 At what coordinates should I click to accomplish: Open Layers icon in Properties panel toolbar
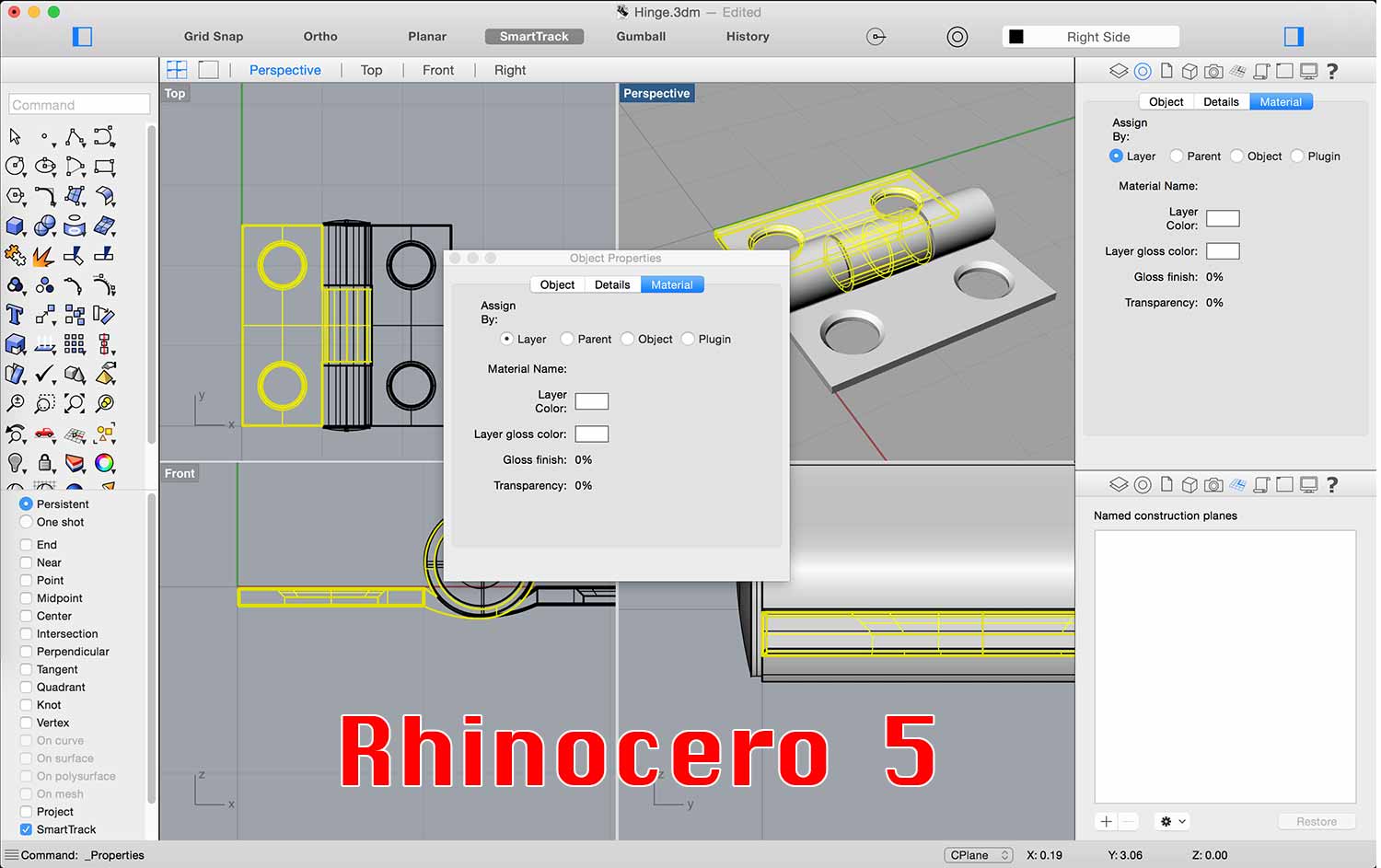[x=1118, y=71]
